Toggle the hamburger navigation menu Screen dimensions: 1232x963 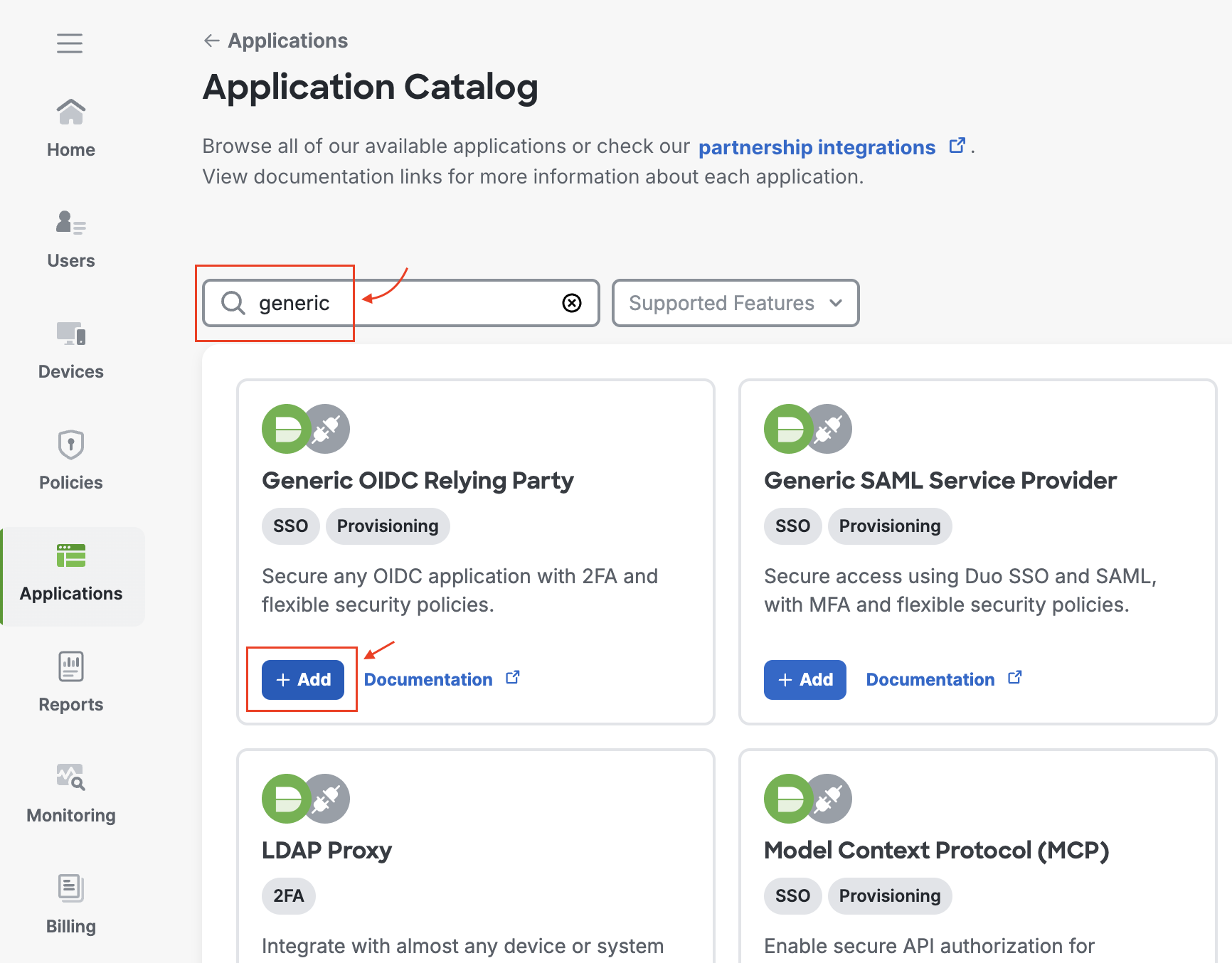[x=70, y=43]
